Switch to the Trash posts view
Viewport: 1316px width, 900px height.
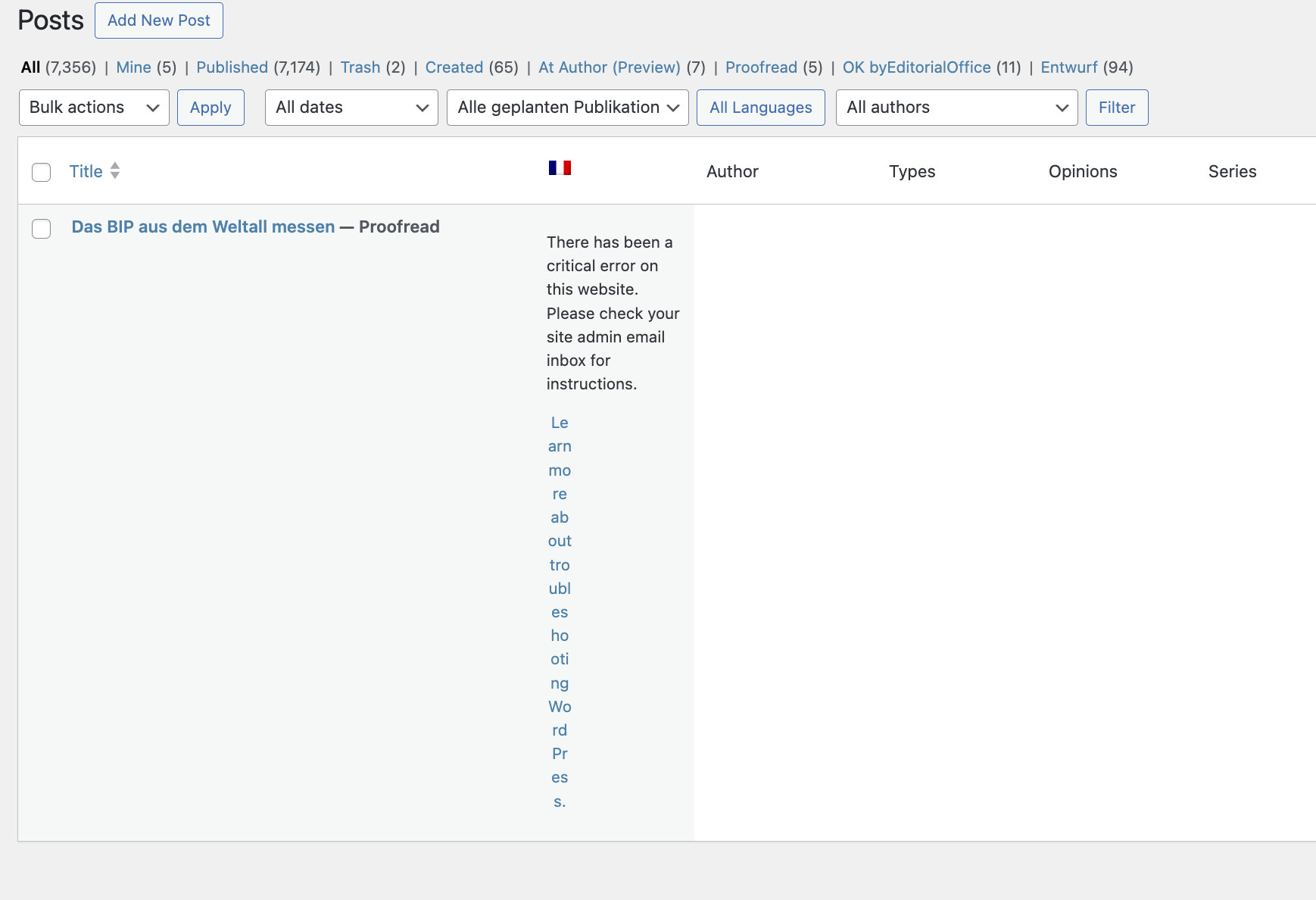(x=360, y=67)
